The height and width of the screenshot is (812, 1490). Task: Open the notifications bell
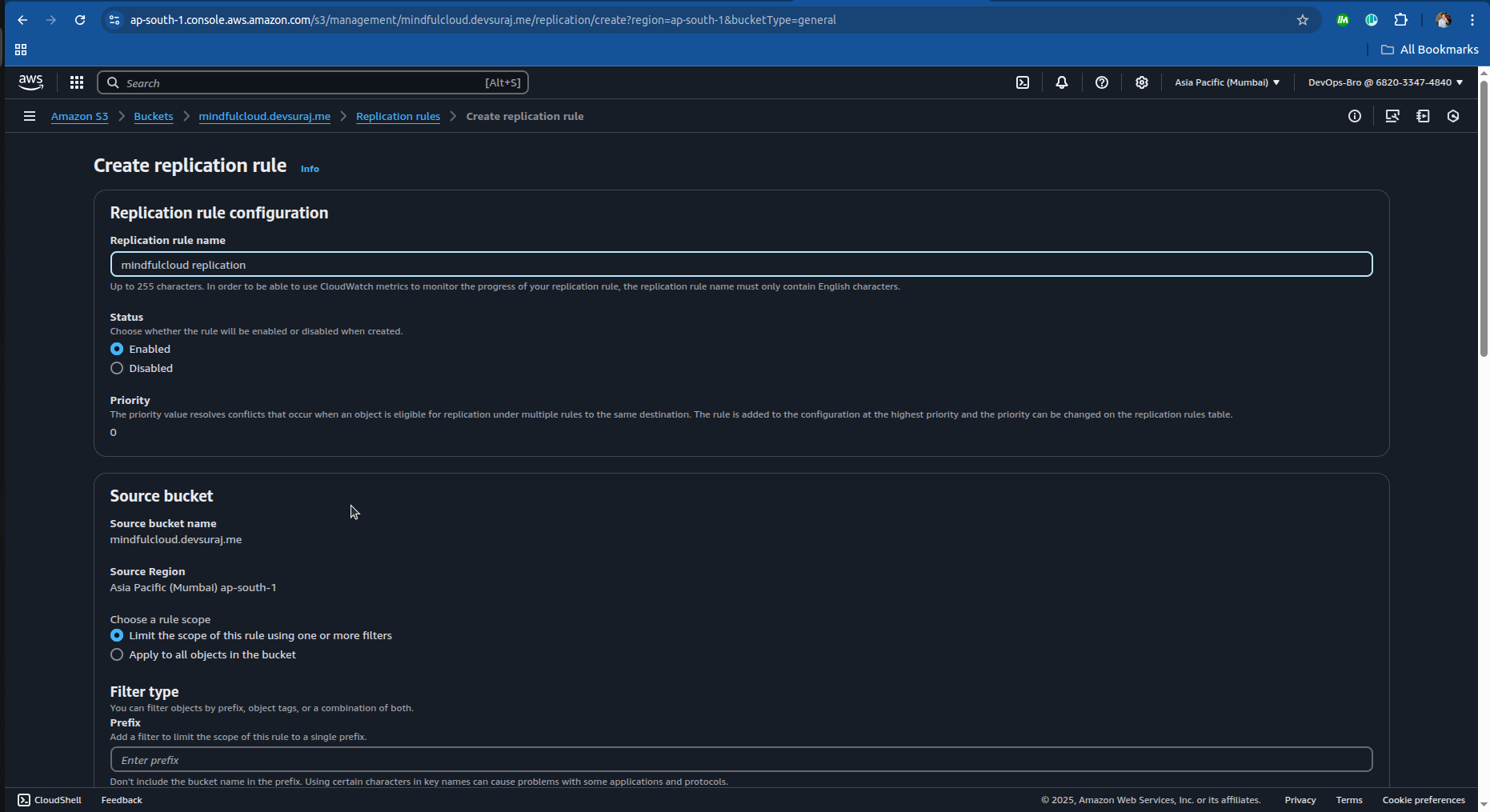point(1062,82)
